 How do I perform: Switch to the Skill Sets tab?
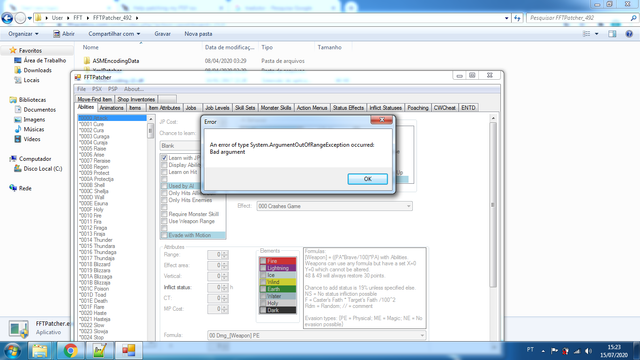pos(245,108)
